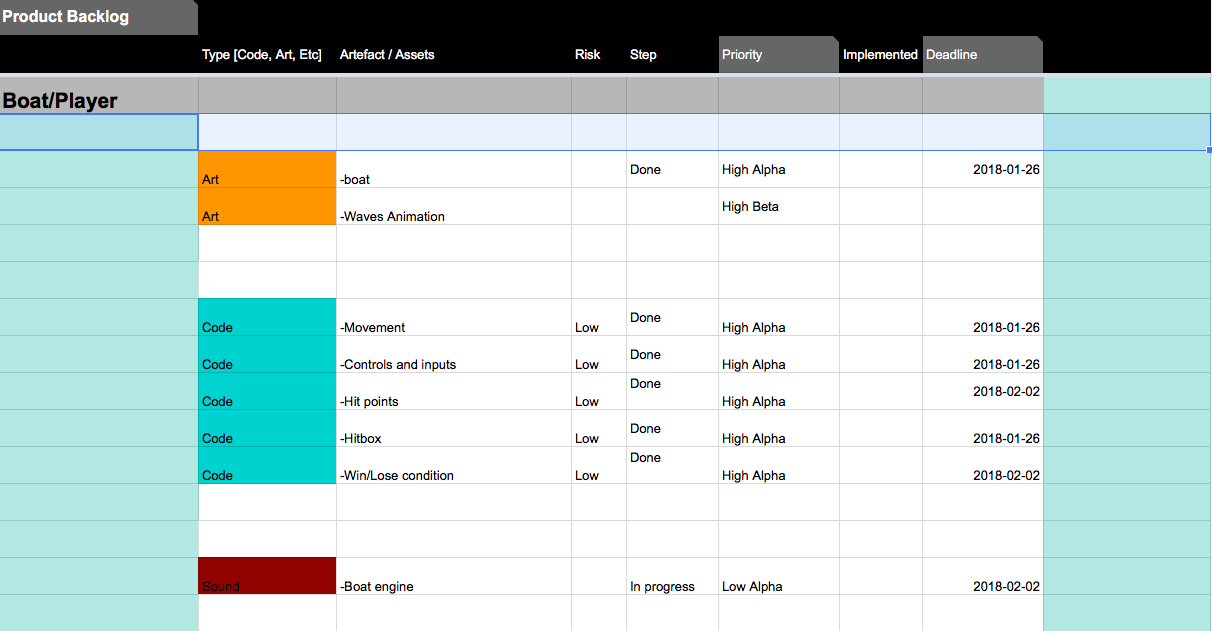Select the Implemented column header
This screenshot has height=631, width=1212.
[x=880, y=54]
